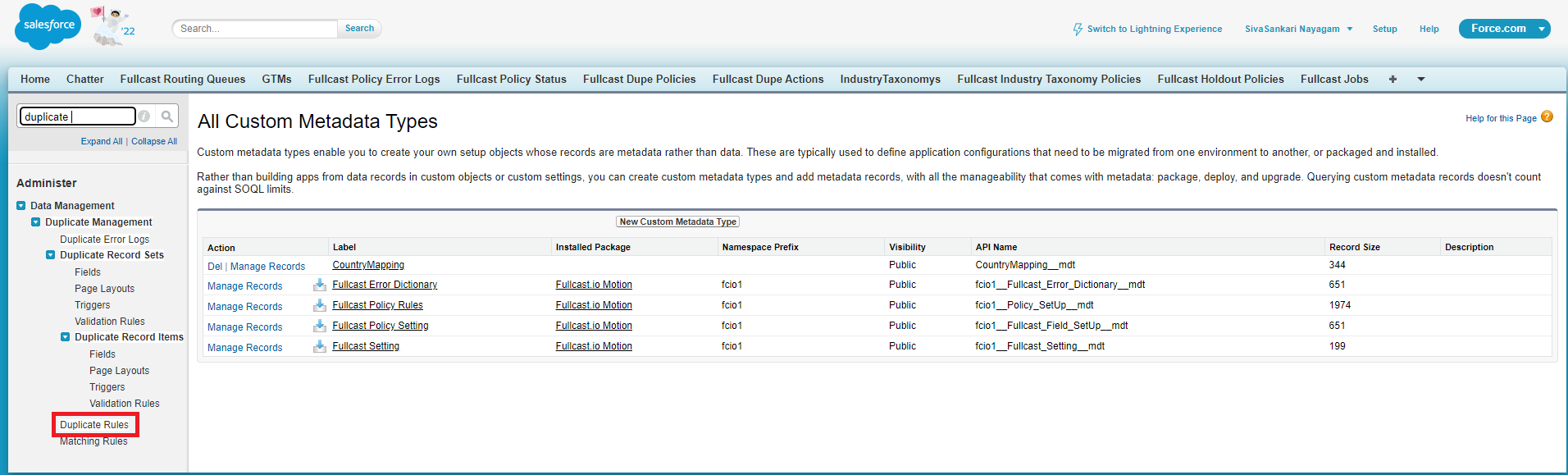Open Matching Rules in sidebar
The width and height of the screenshot is (1568, 475).
(93, 441)
